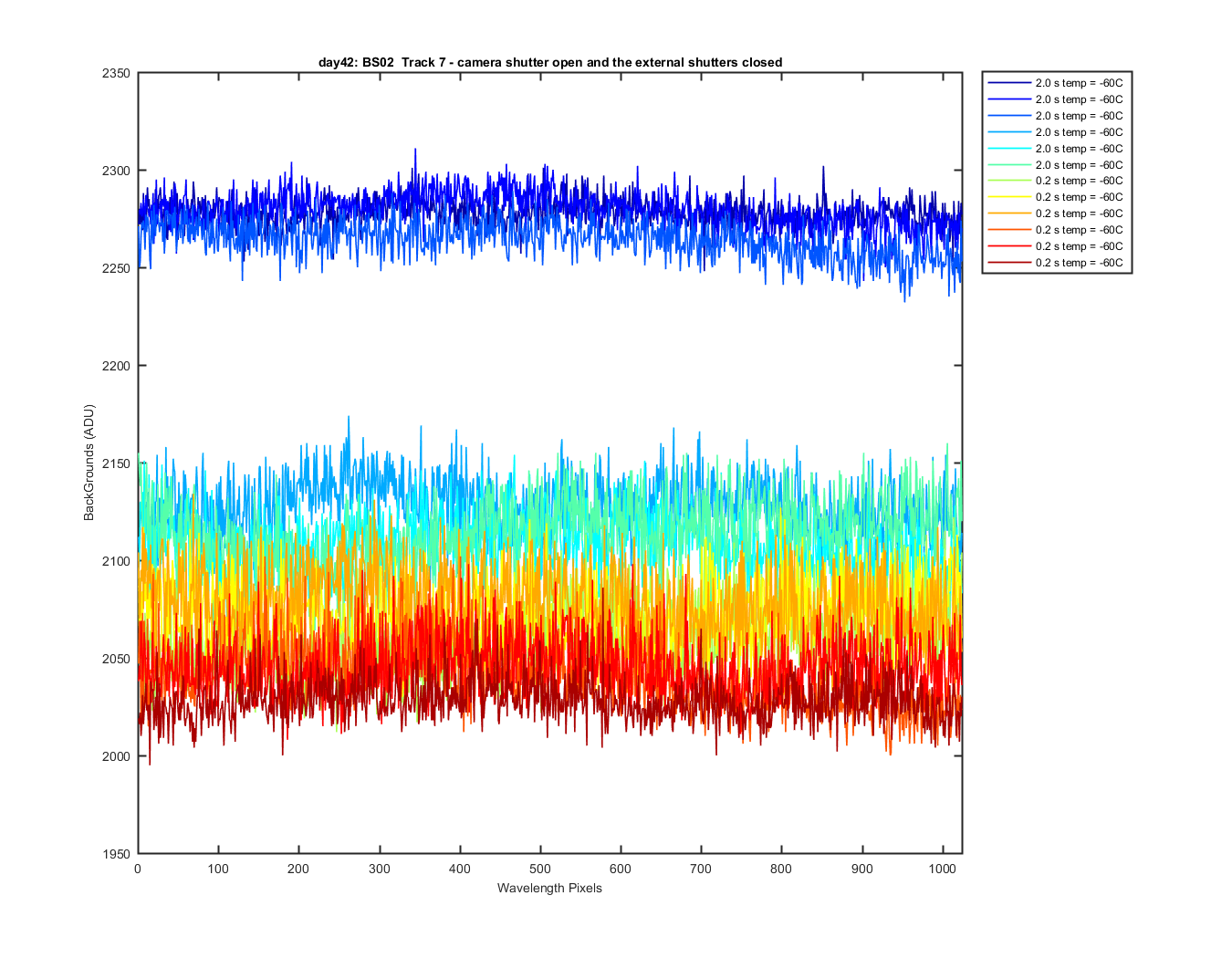Select the 'BackGrounds (ADU)' y-axis label
Image resolution: width=1232 pixels, height=958 pixels.
point(89,463)
